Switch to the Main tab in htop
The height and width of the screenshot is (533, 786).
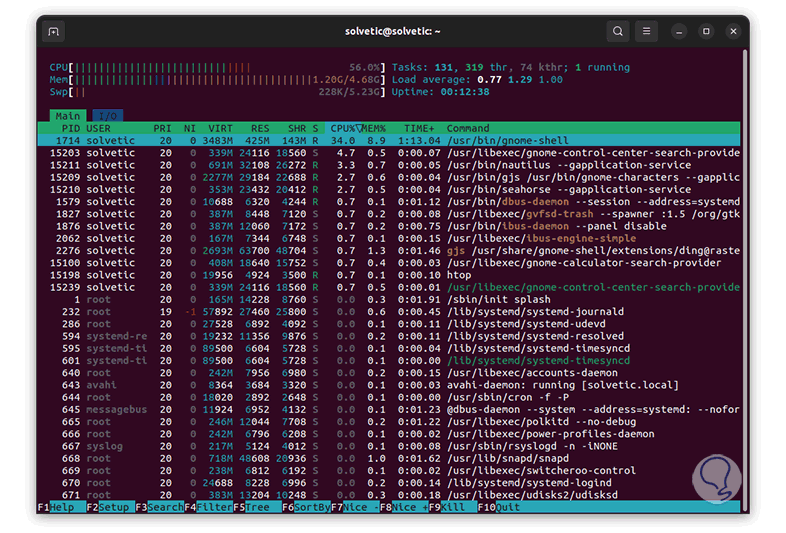pyautogui.click(x=68, y=116)
